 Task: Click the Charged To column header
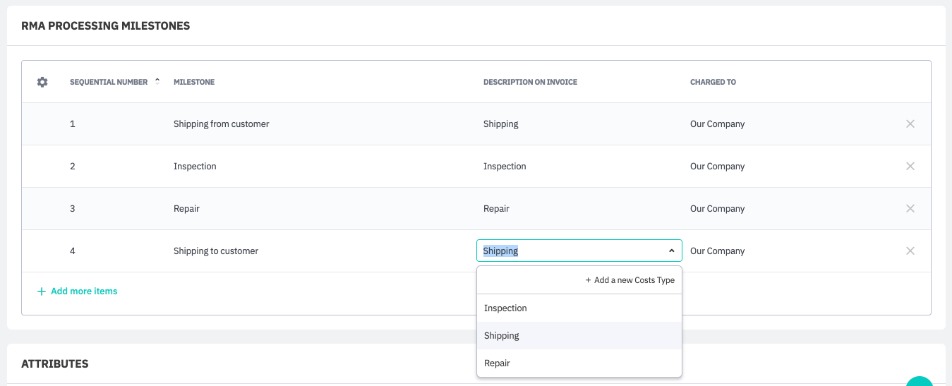click(713, 82)
